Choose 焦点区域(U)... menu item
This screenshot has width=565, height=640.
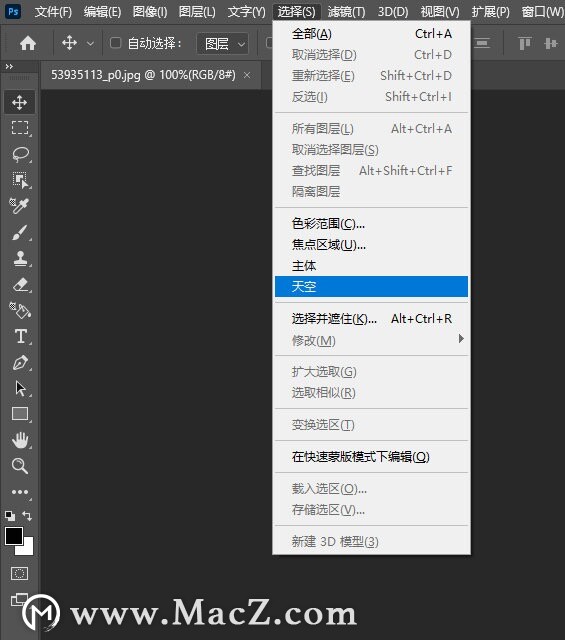click(x=371, y=244)
